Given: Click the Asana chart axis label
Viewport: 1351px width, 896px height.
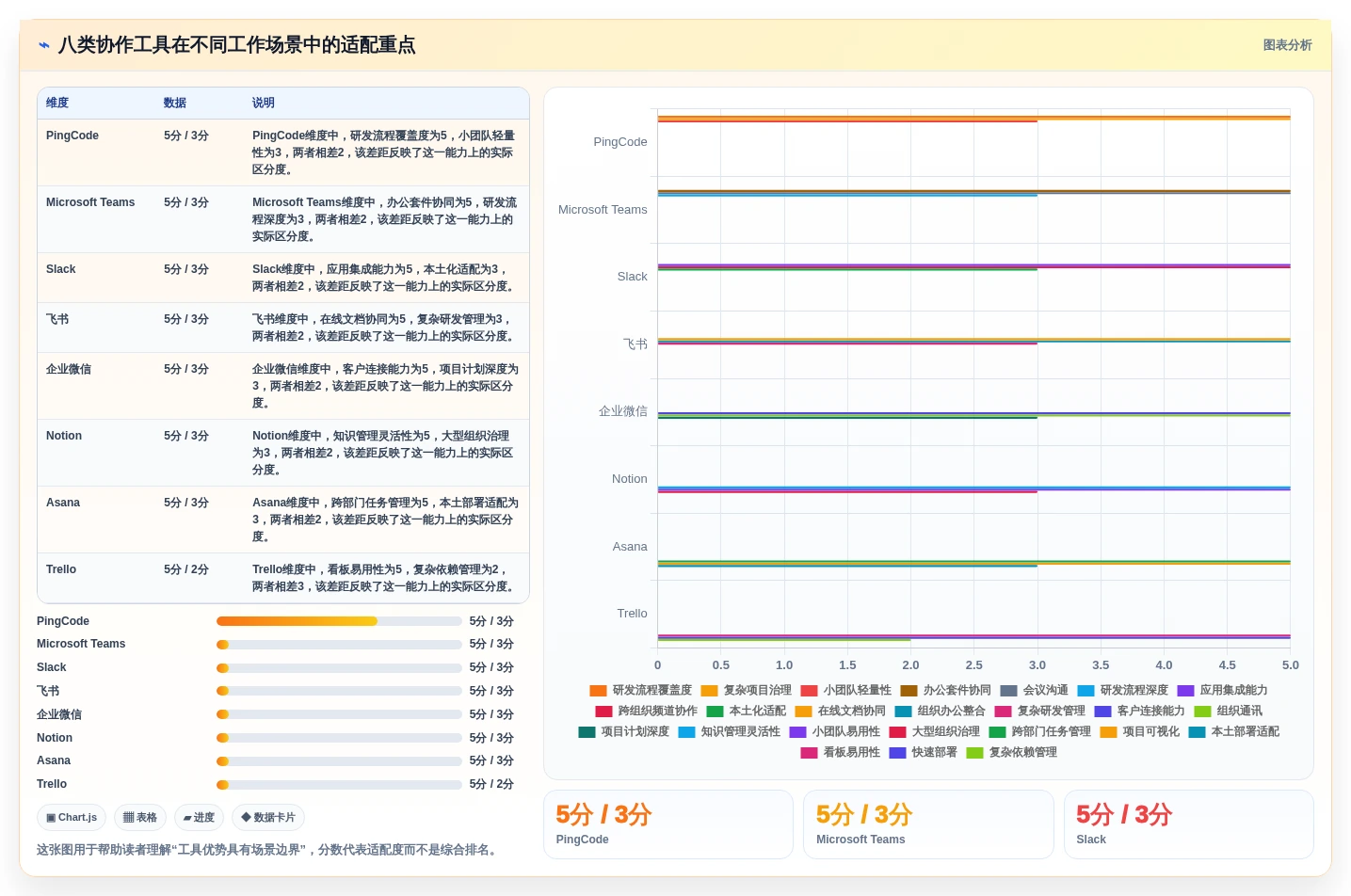Looking at the screenshot, I should click(x=630, y=547).
